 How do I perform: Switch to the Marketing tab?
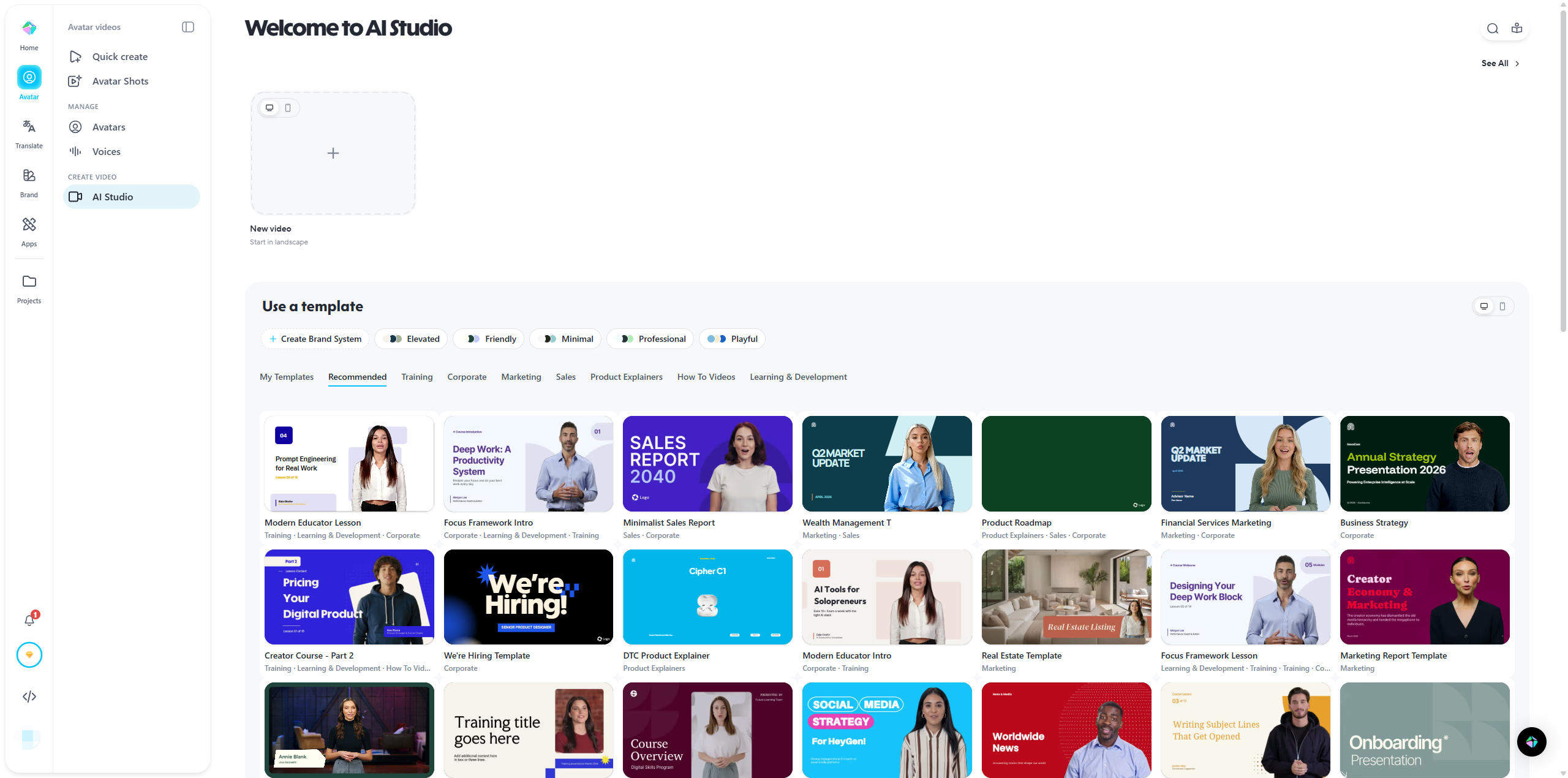tap(521, 377)
